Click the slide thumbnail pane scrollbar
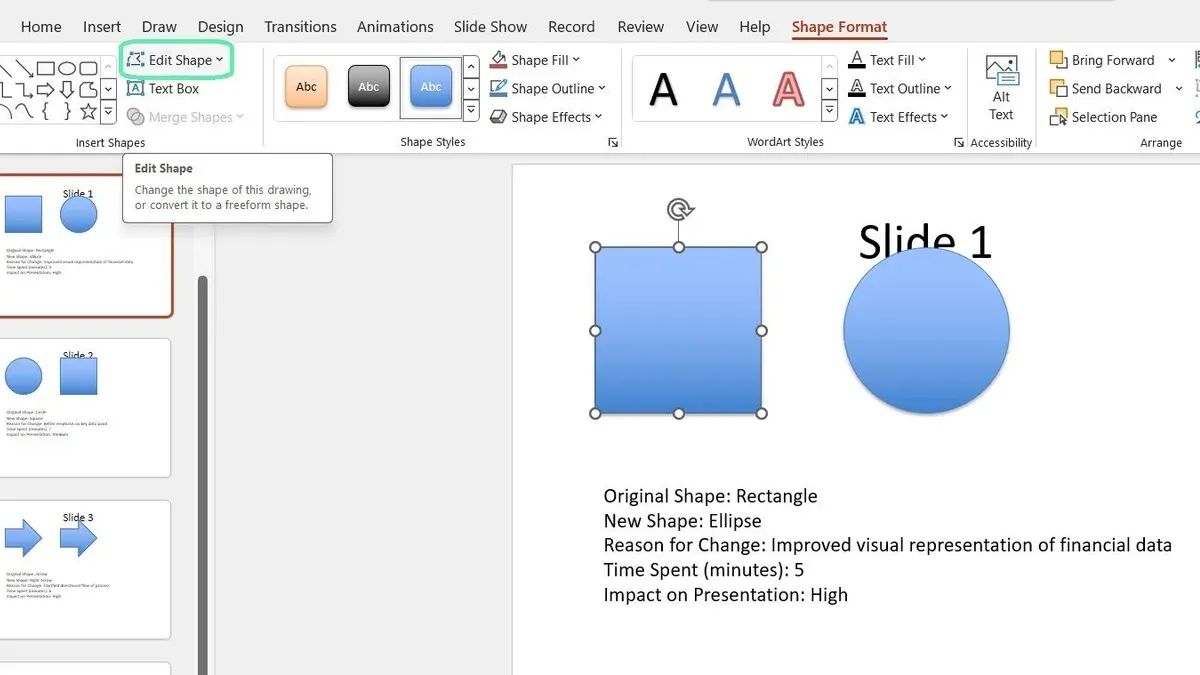 point(203,475)
